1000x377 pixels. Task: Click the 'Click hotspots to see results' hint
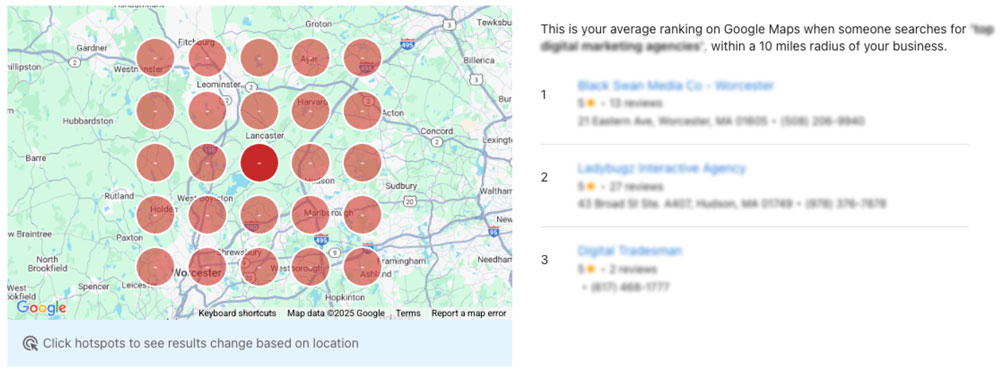tap(200, 343)
